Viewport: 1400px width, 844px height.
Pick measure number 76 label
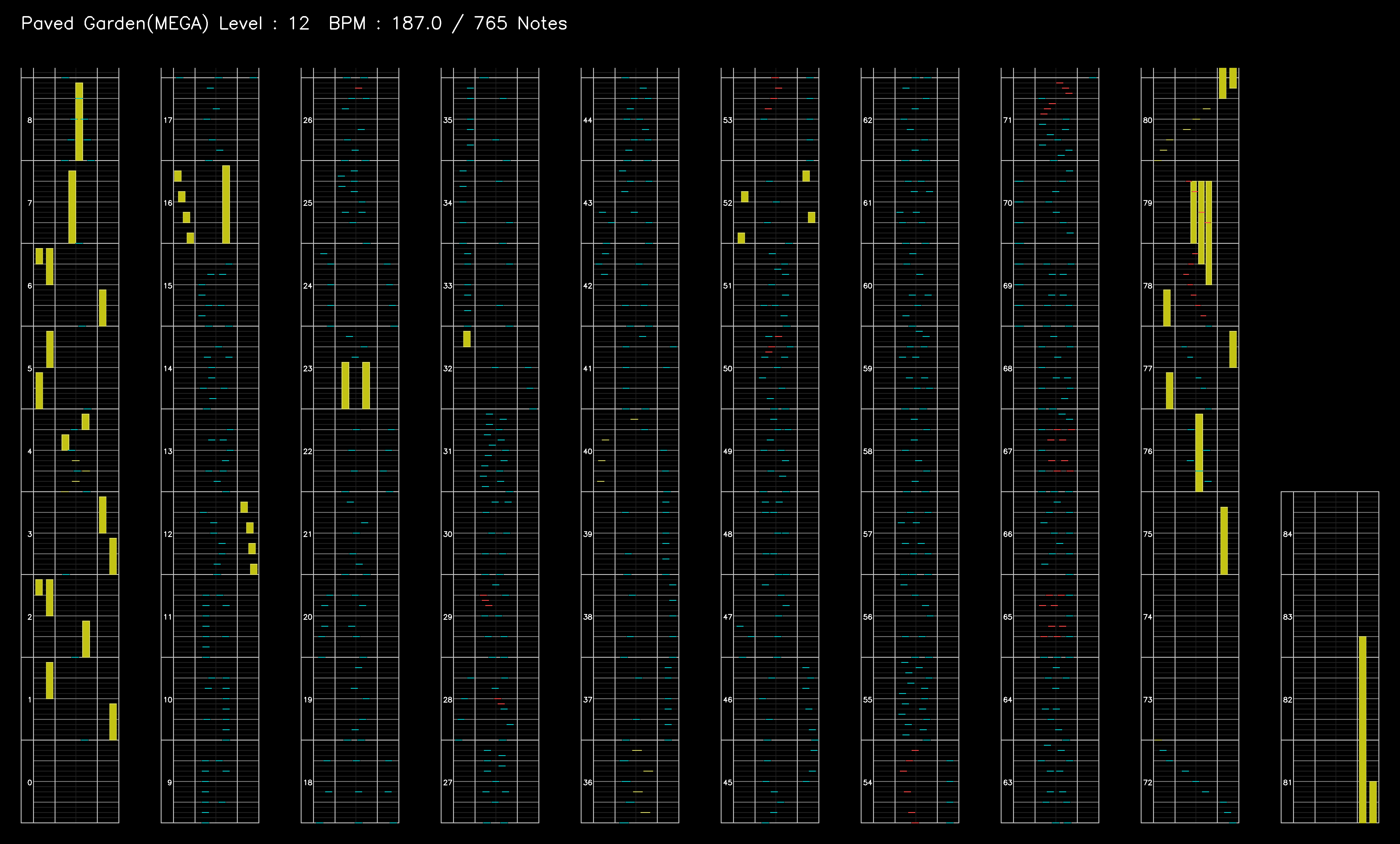[x=1148, y=451]
